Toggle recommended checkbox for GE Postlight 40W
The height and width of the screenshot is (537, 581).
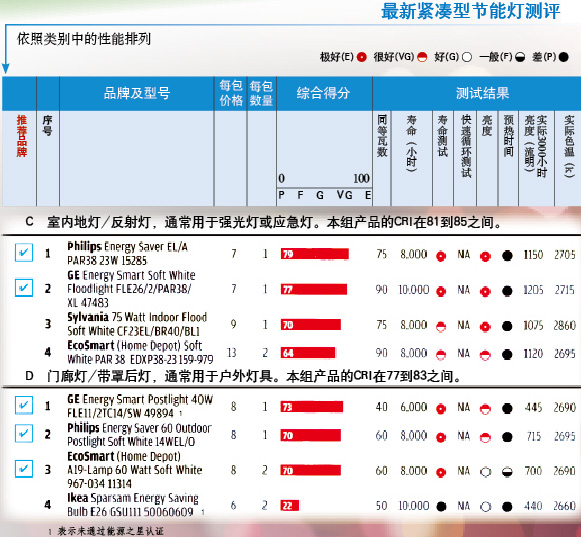[24, 405]
